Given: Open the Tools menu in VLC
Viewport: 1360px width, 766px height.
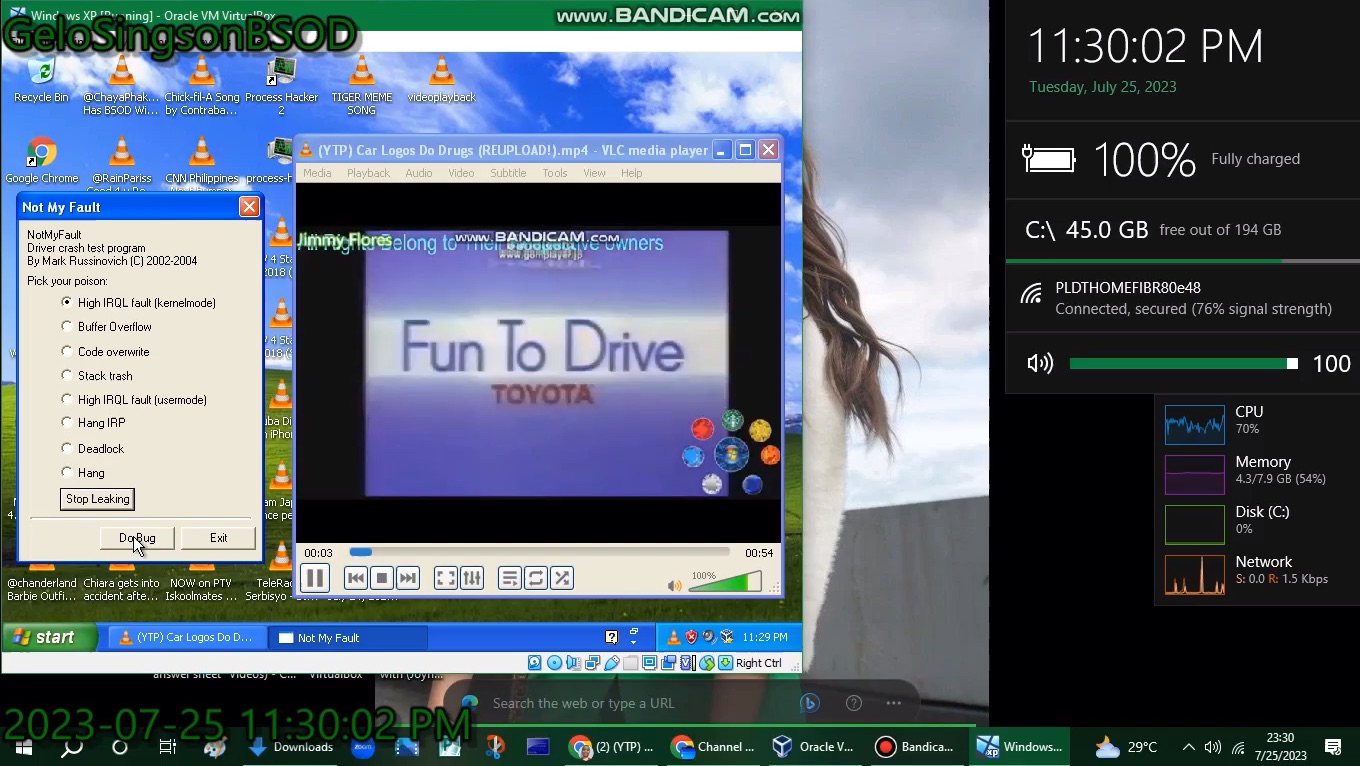Looking at the screenshot, I should click(555, 173).
